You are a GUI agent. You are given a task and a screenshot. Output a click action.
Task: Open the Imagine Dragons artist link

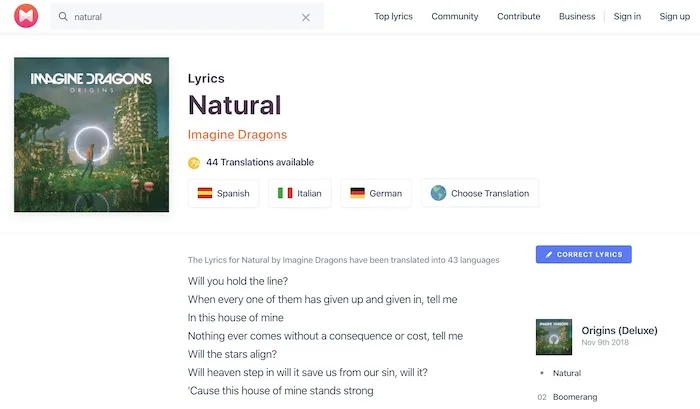coord(238,134)
